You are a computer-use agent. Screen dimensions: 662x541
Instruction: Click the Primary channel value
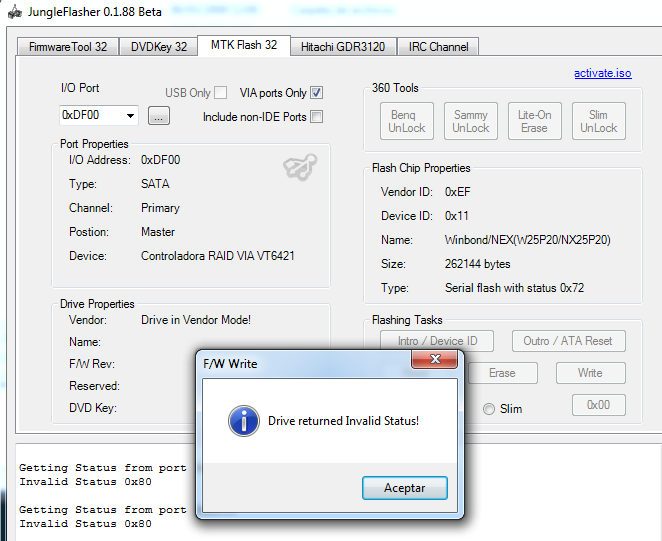(x=160, y=208)
